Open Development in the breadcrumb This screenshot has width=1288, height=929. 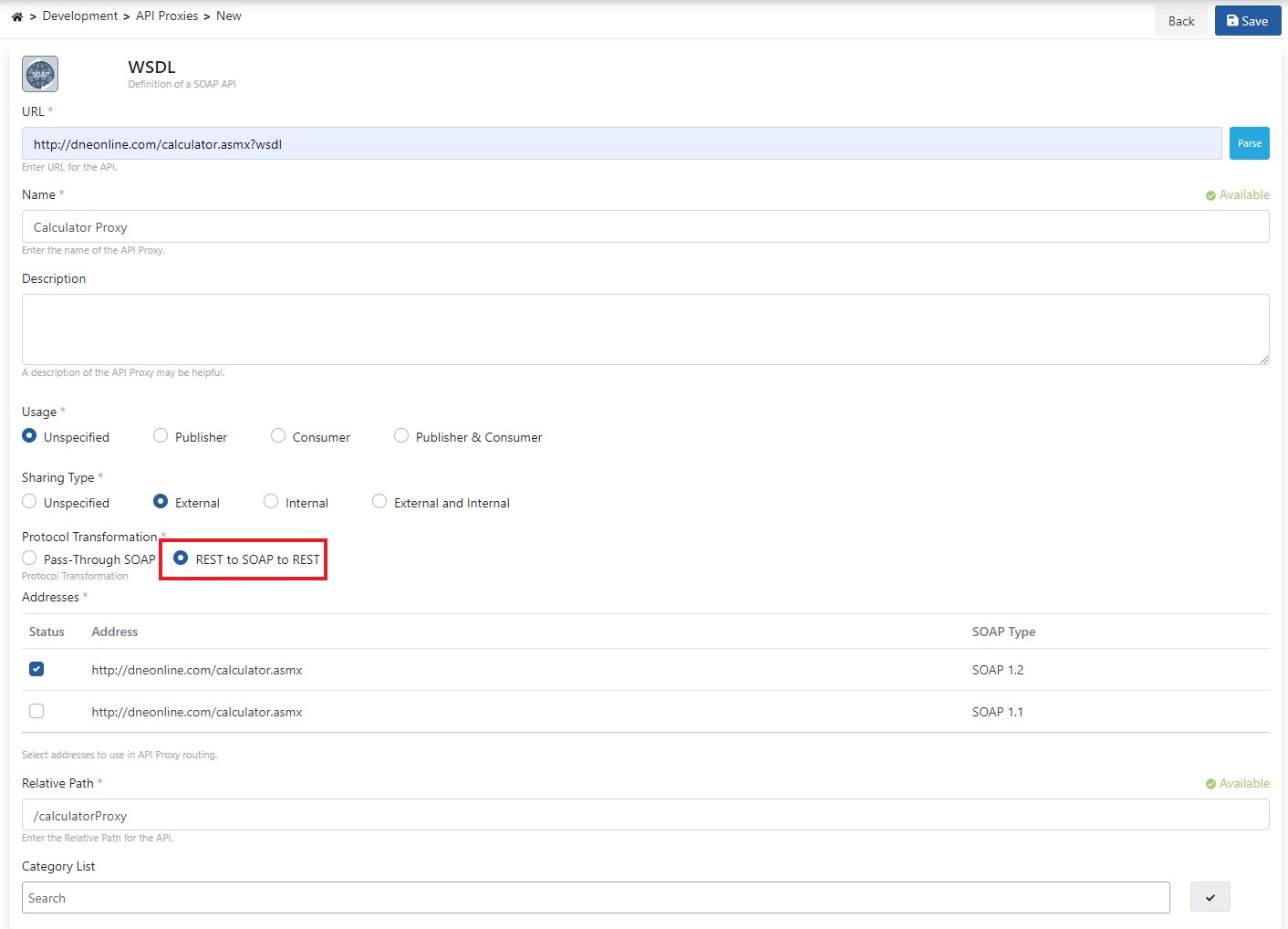coord(80,16)
